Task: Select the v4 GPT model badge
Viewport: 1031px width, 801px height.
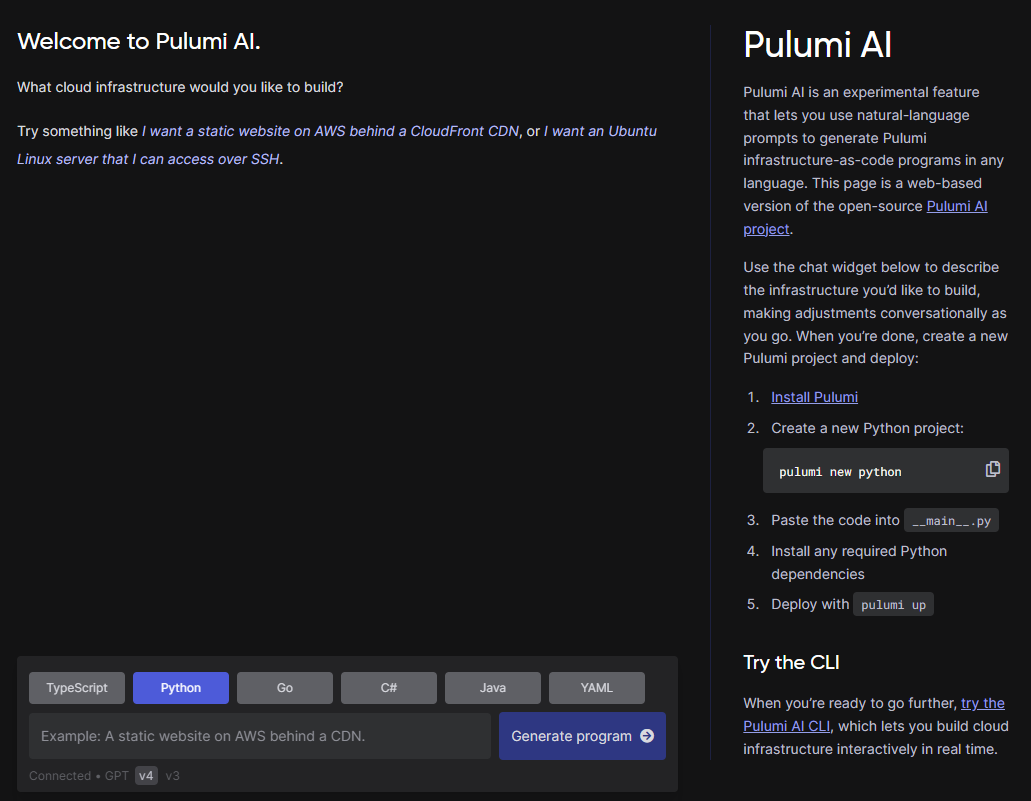Action: pos(146,775)
